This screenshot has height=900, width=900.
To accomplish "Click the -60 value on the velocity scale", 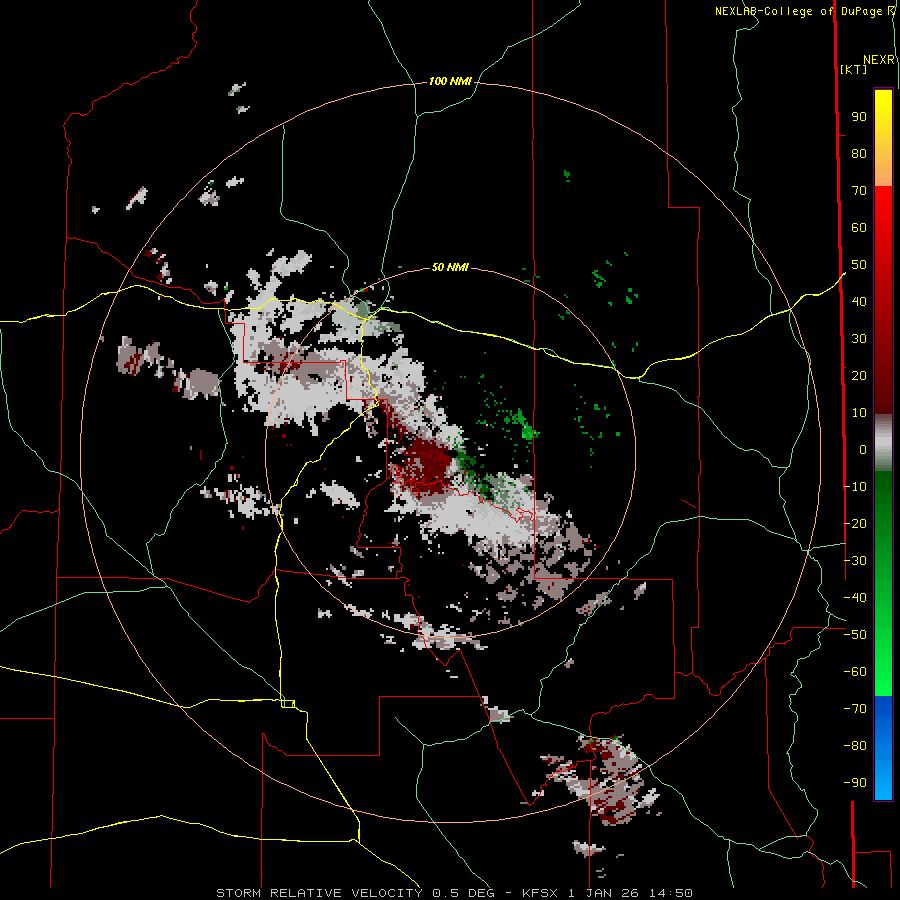I will point(855,672).
